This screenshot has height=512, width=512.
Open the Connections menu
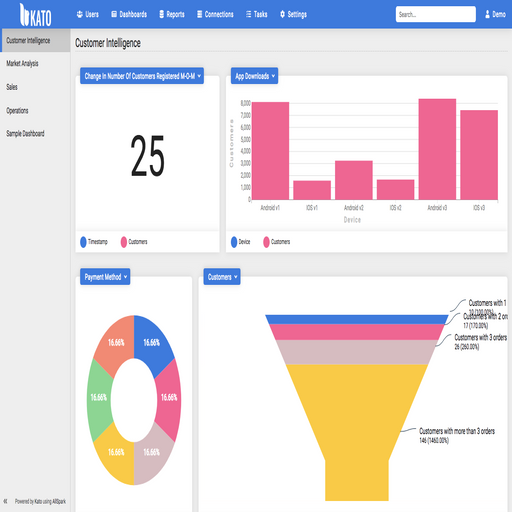215,14
